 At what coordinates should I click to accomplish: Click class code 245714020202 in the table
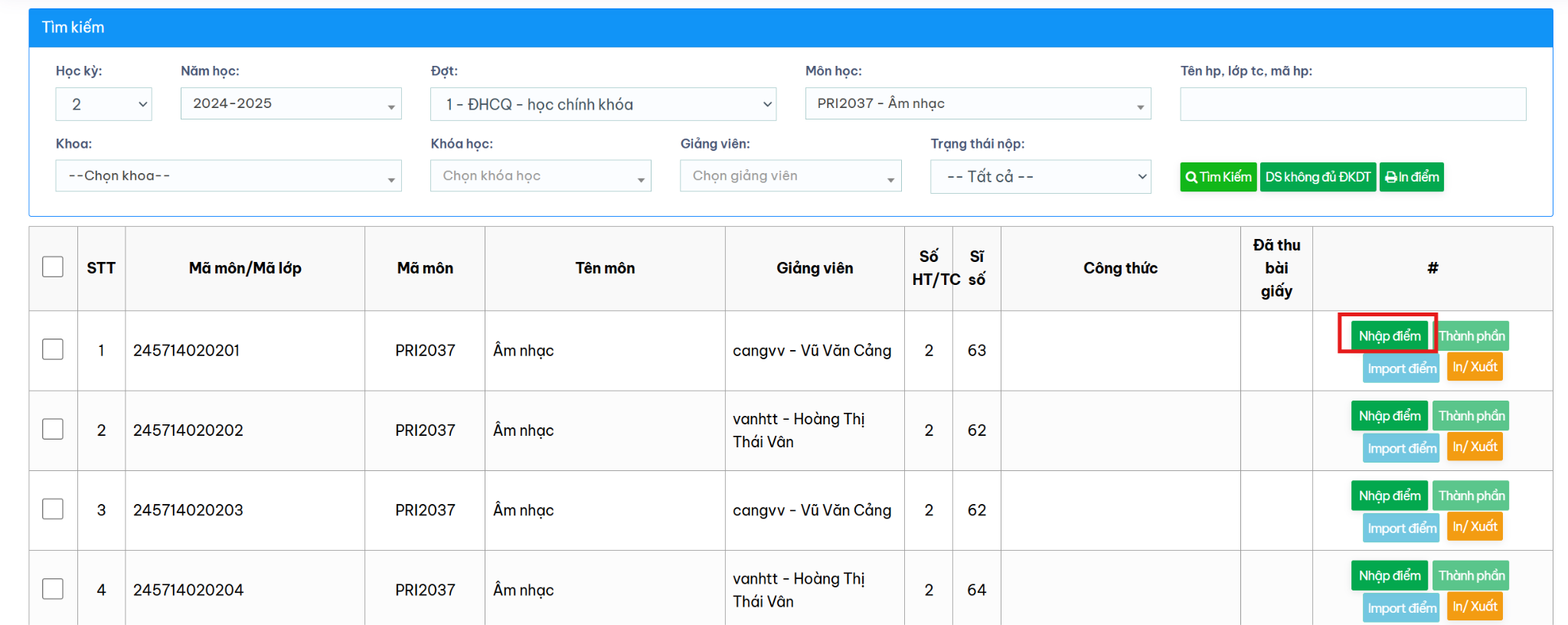188,430
